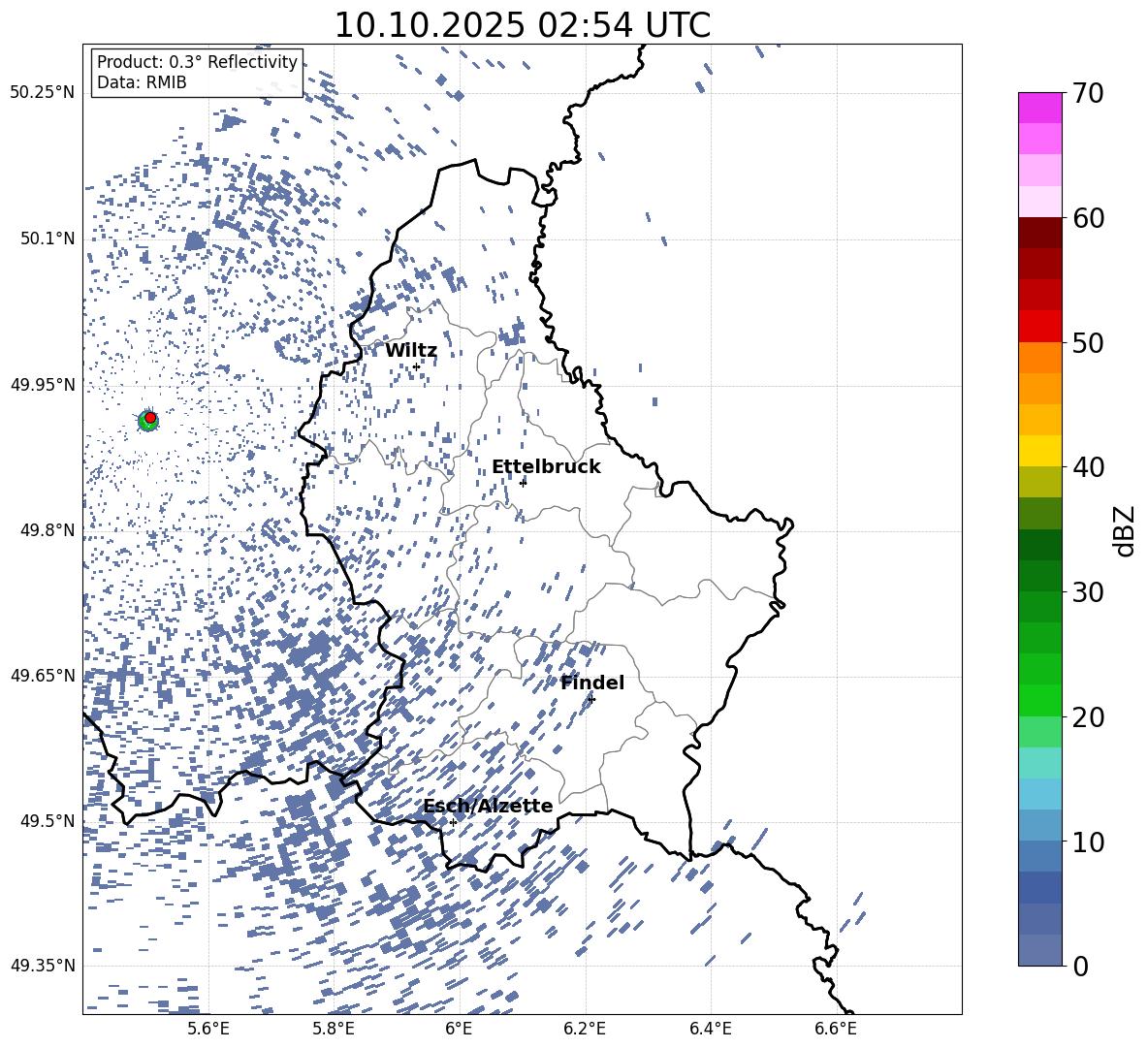Click the colorbar tick label 0
The width and height of the screenshot is (1148, 1048).
[x=1080, y=966]
